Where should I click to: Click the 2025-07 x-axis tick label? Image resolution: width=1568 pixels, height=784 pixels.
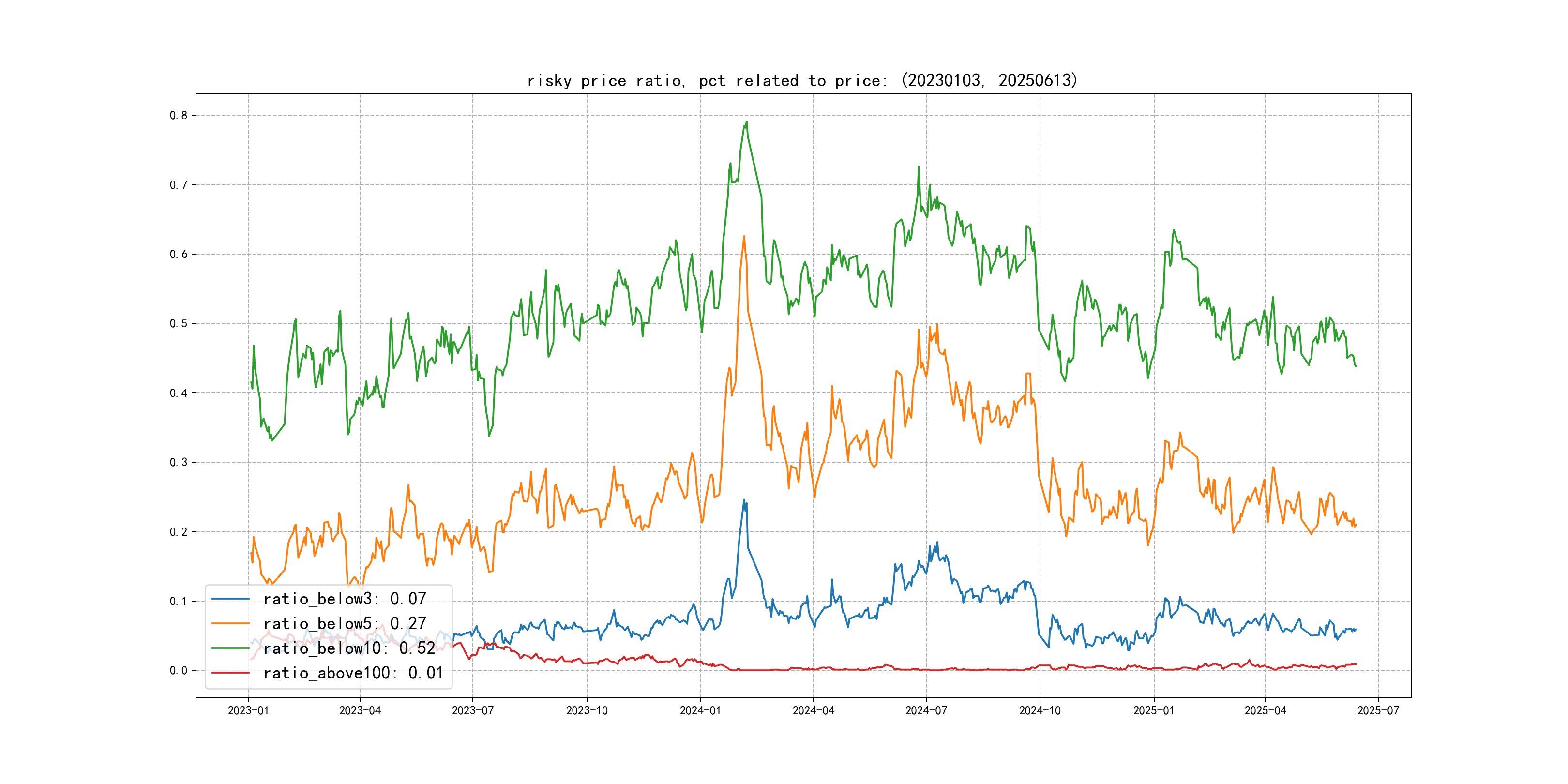coord(1378,710)
